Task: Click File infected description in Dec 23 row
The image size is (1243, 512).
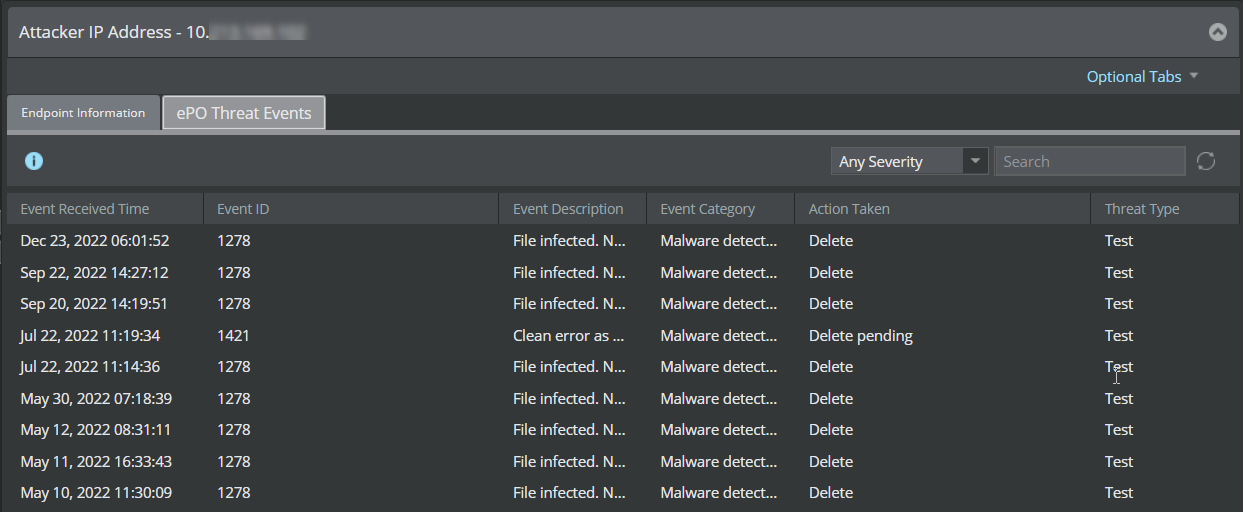Action: pyautogui.click(x=570, y=241)
